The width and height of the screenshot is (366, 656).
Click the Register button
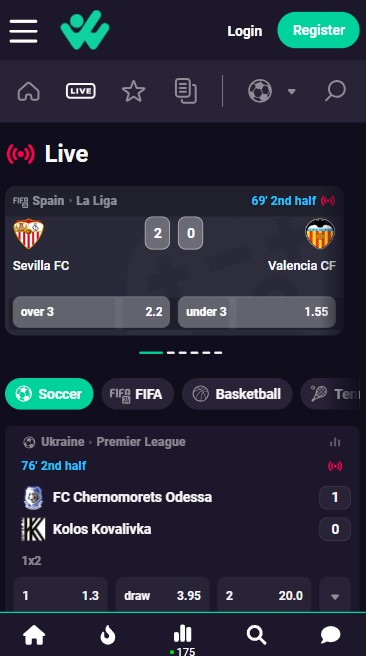coord(319,30)
